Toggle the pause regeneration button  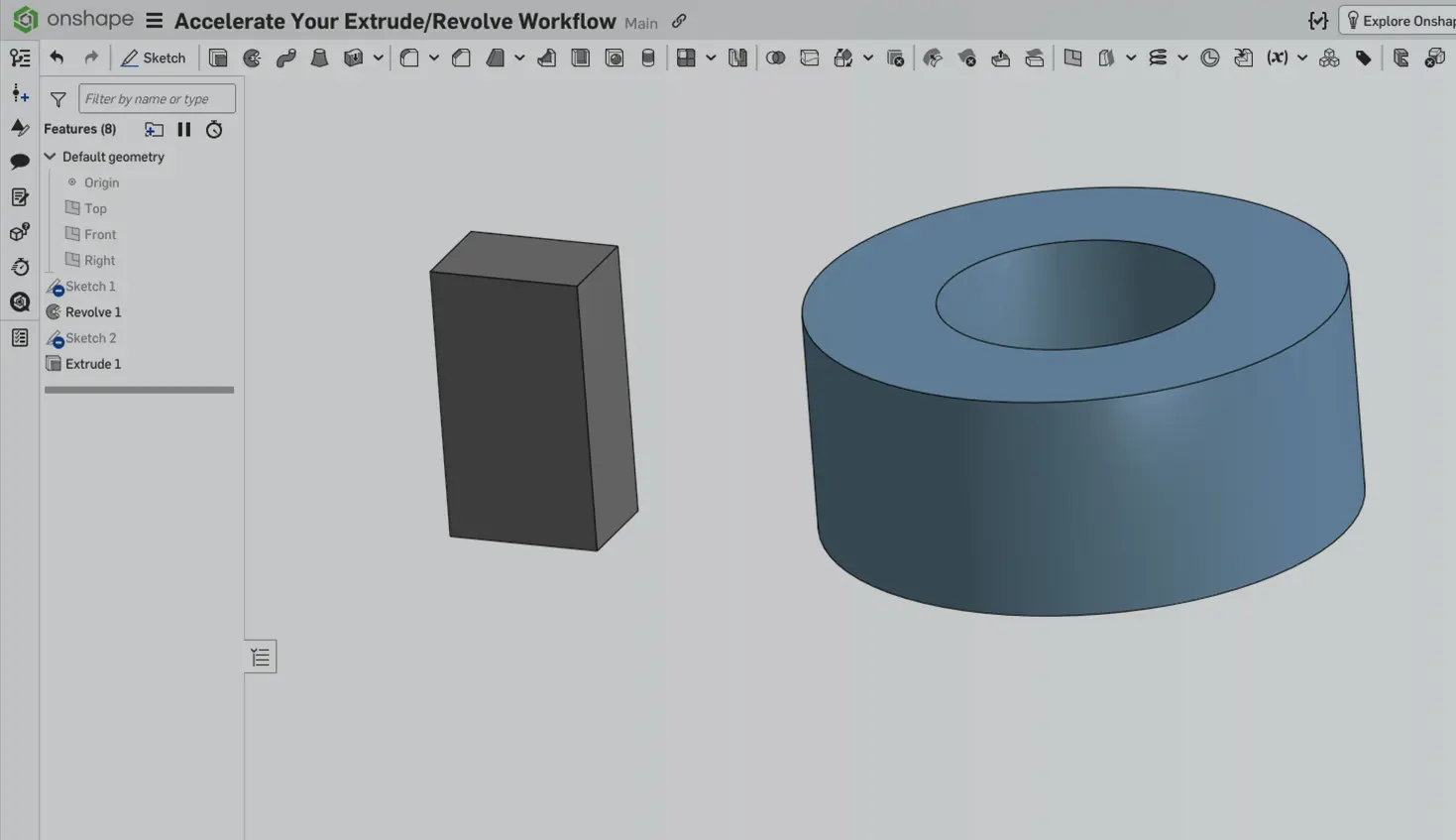click(x=183, y=130)
